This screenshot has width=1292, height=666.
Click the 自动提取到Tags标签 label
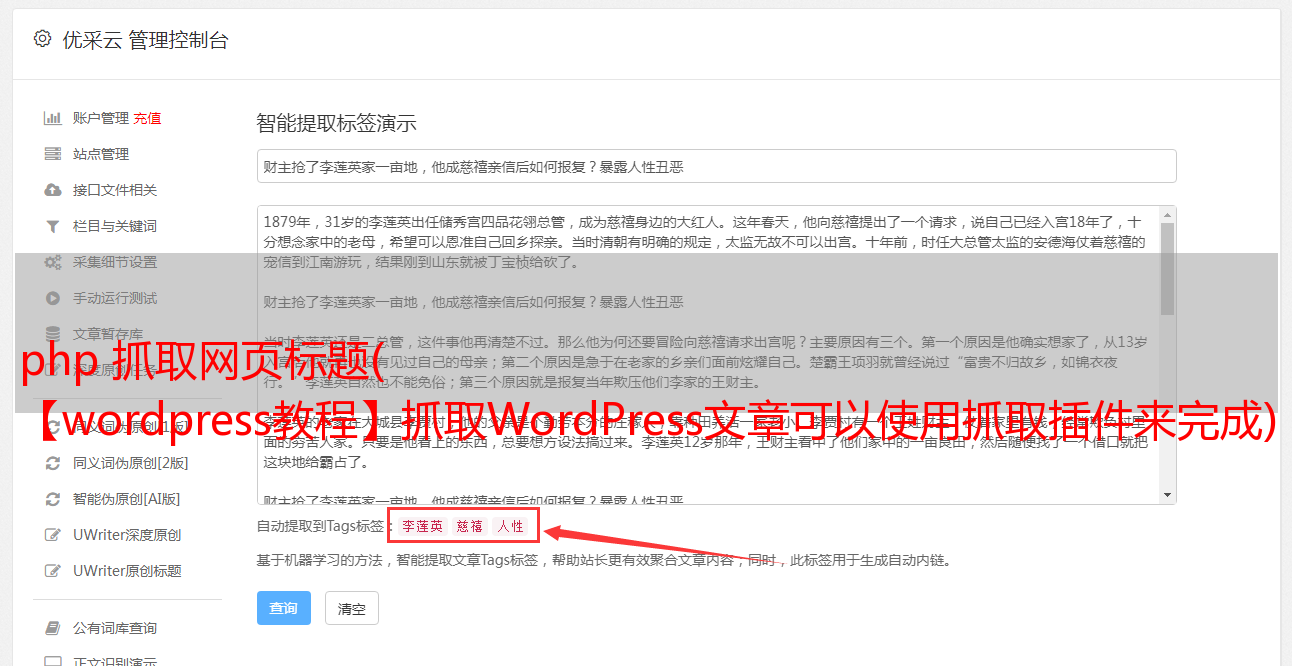(x=324, y=526)
